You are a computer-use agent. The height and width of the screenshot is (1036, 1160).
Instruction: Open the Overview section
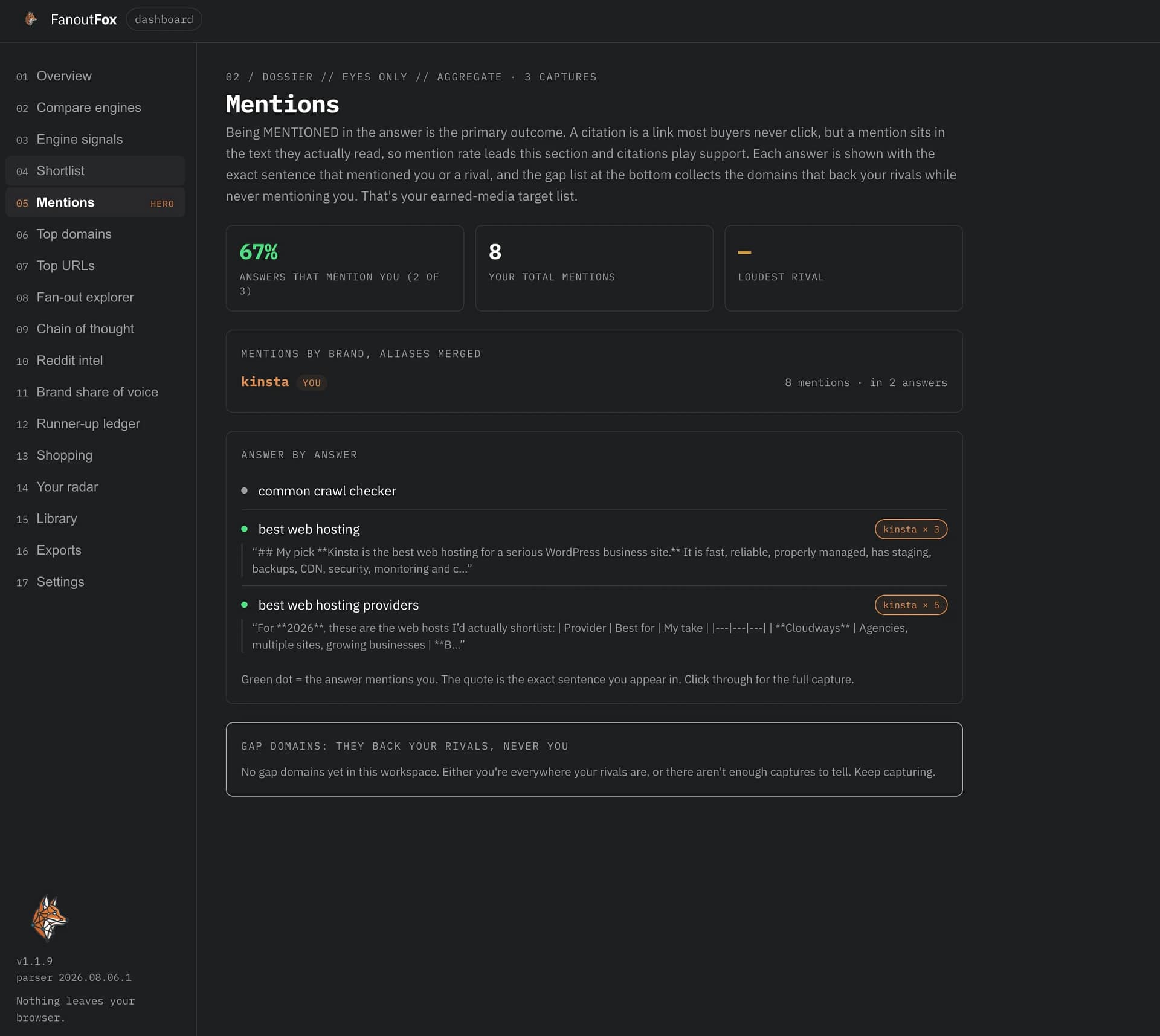95,76
